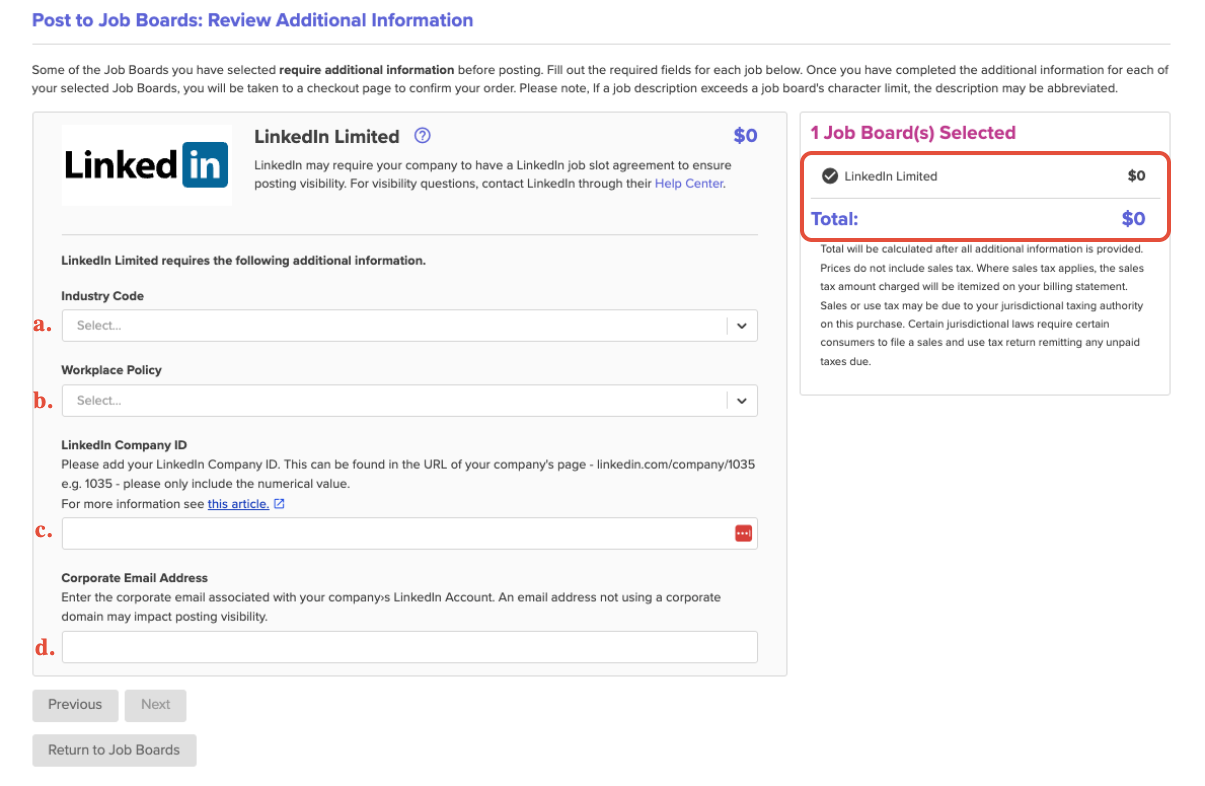The image size is (1205, 786).
Task: Click the 'Industry Code' field label
Action: click(x=102, y=297)
